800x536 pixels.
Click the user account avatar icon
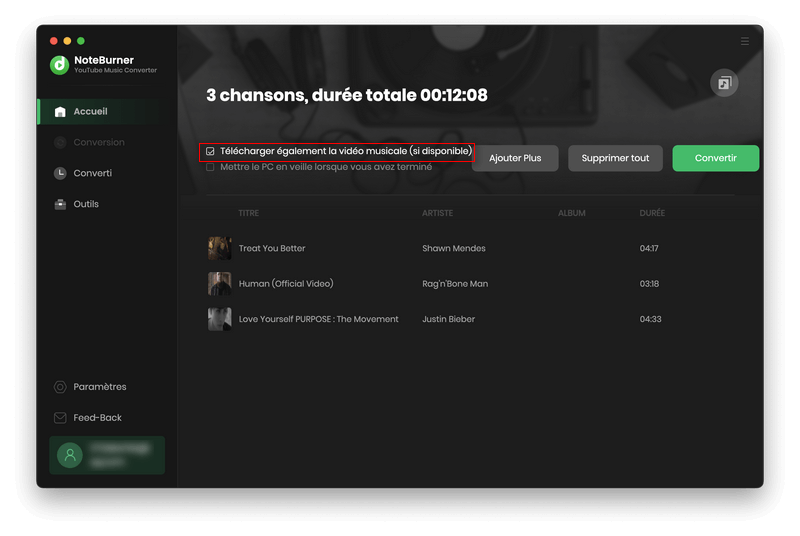[70, 455]
